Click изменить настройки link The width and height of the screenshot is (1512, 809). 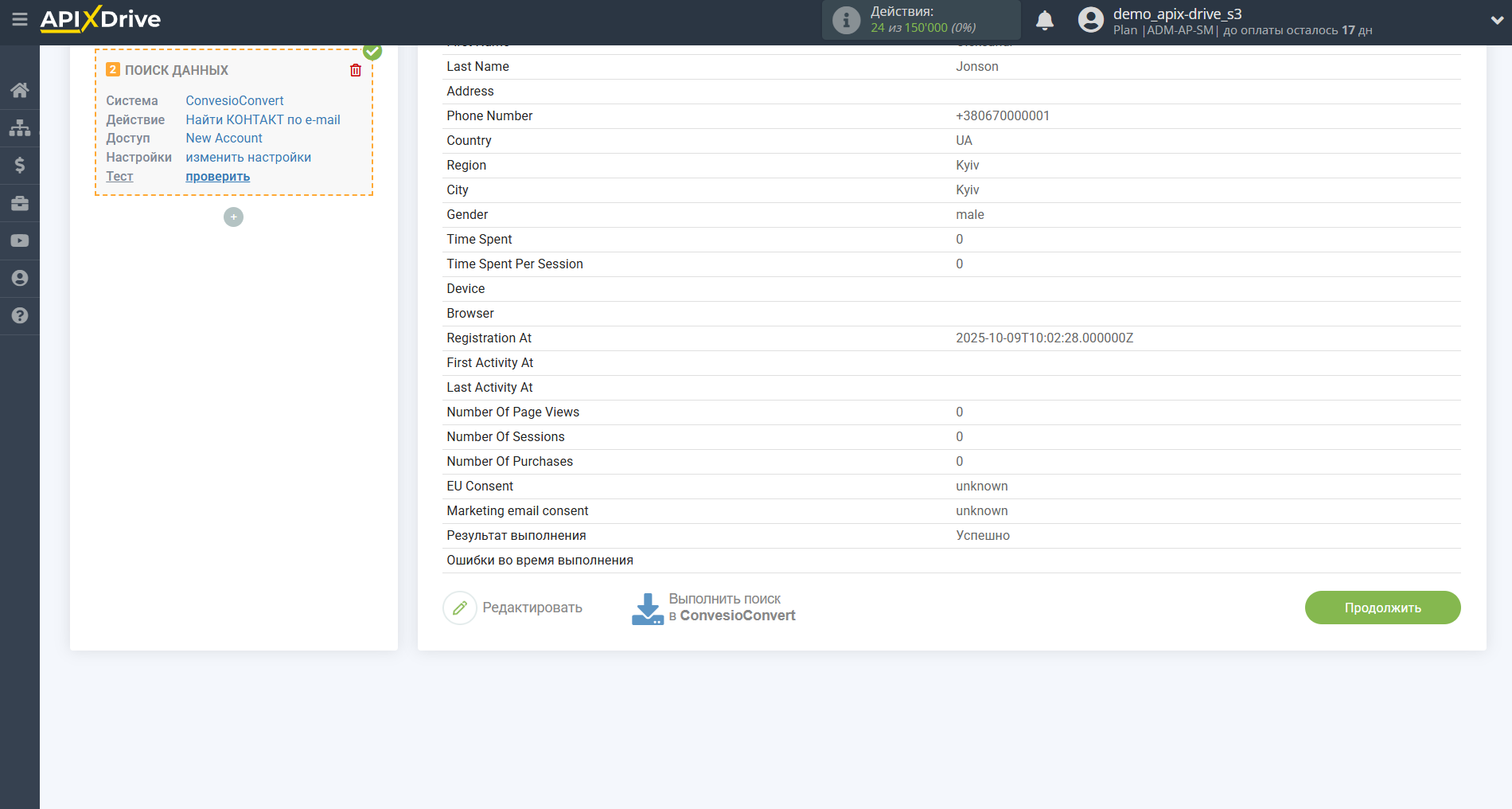point(248,158)
